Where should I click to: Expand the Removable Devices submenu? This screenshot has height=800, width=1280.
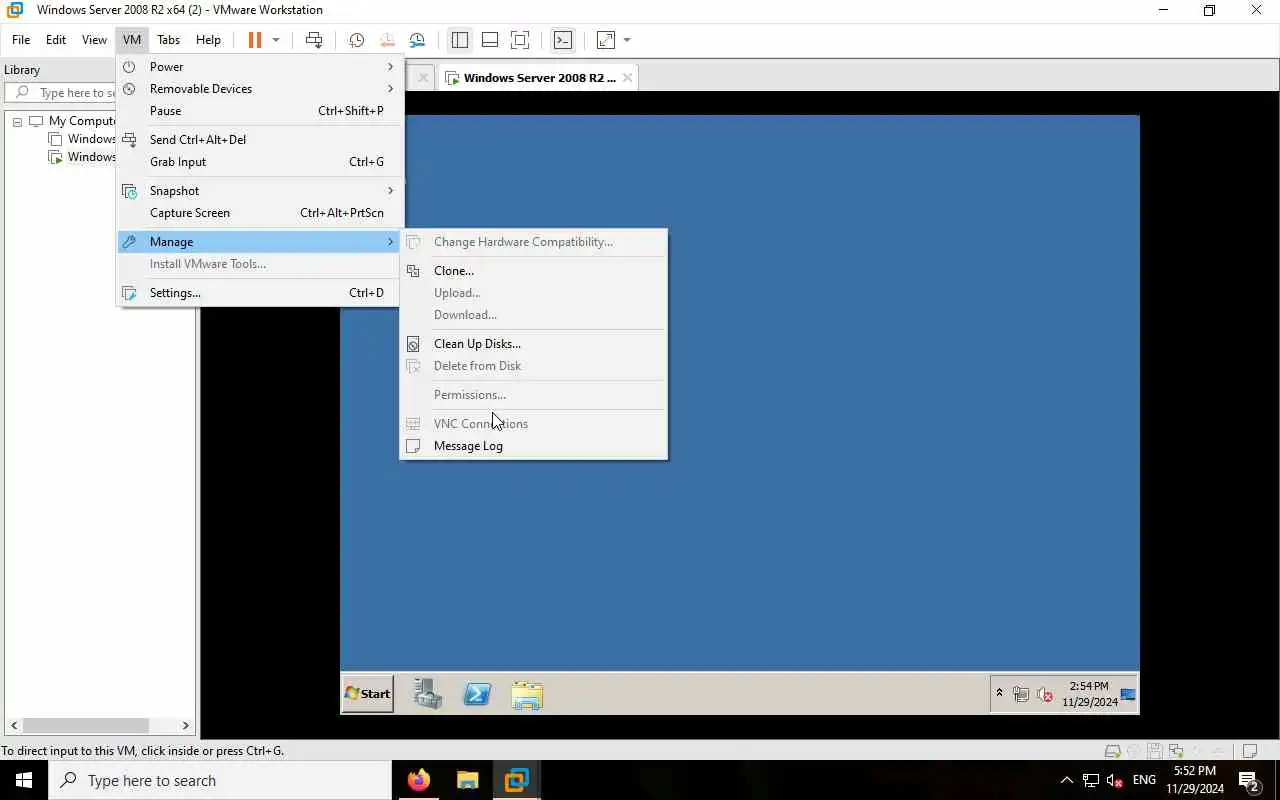[x=259, y=89]
